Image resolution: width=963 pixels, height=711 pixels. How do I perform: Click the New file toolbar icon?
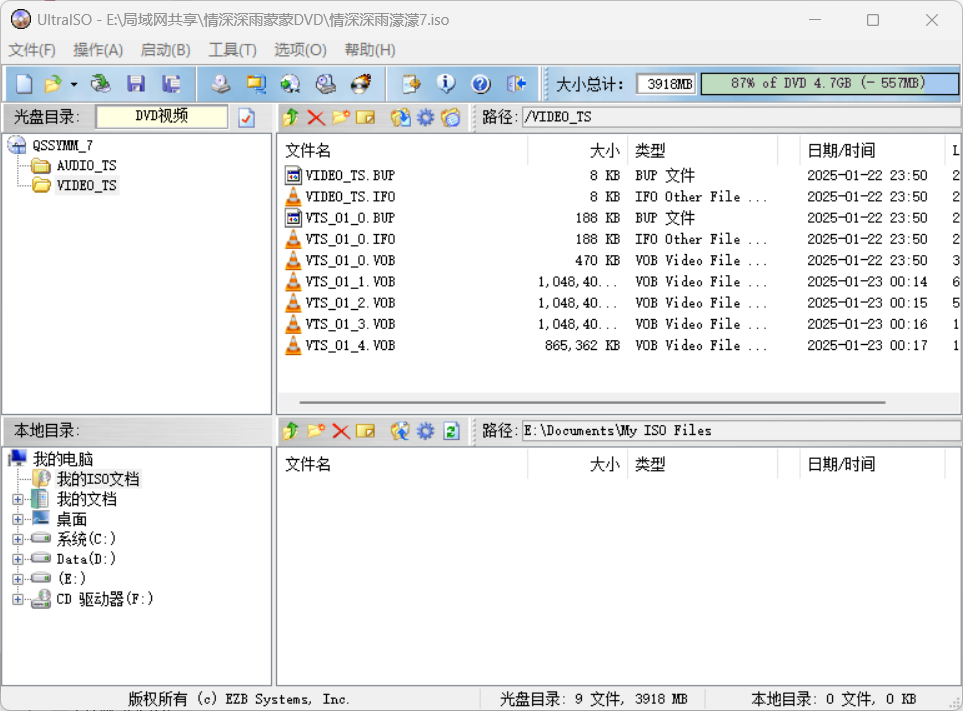point(24,84)
